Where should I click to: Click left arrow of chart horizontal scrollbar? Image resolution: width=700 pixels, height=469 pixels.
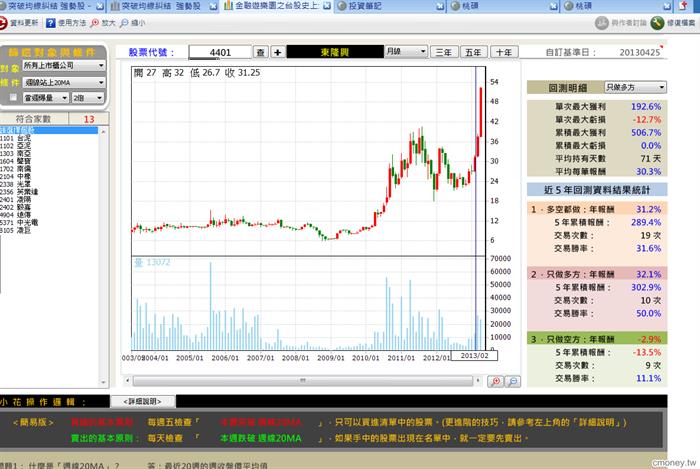(128, 381)
